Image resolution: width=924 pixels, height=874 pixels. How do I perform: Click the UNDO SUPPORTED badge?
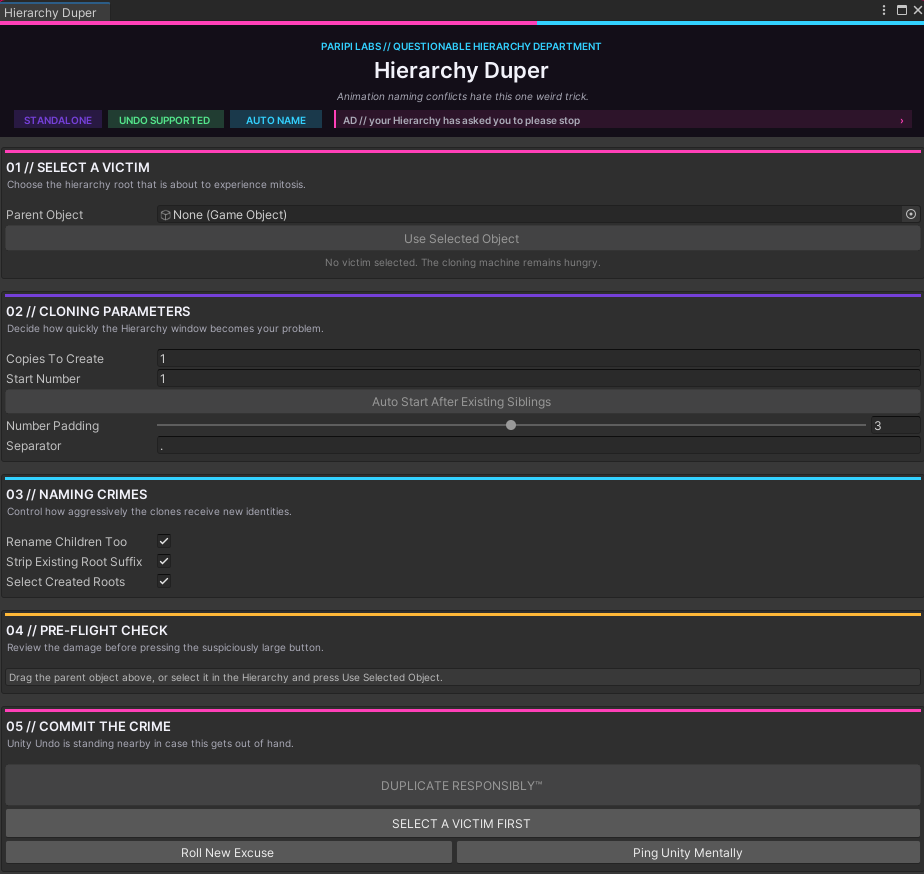point(164,120)
